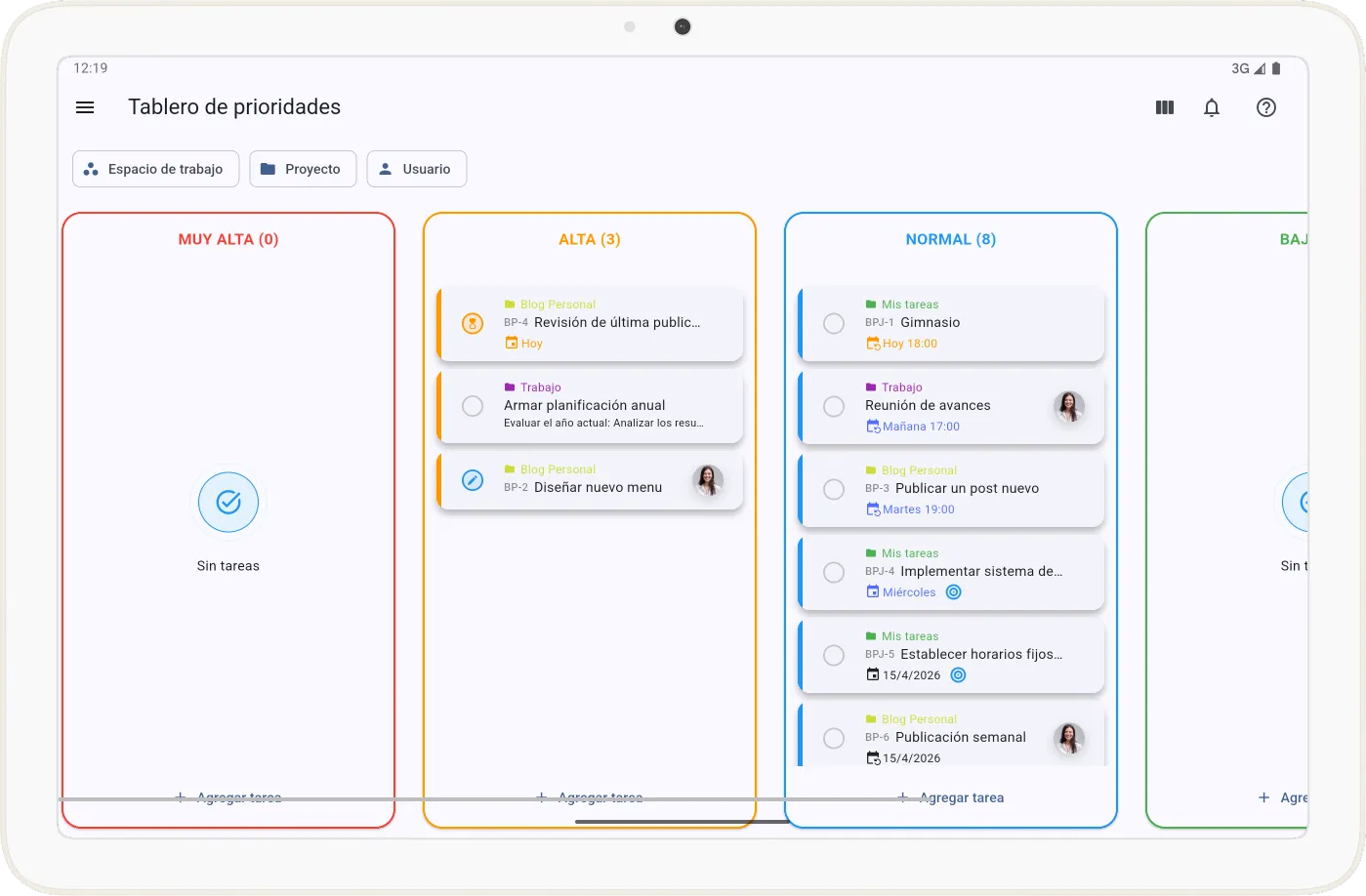Click Hoy date on Revisión card
Viewport: 1366px width, 896px height.
[523, 344]
